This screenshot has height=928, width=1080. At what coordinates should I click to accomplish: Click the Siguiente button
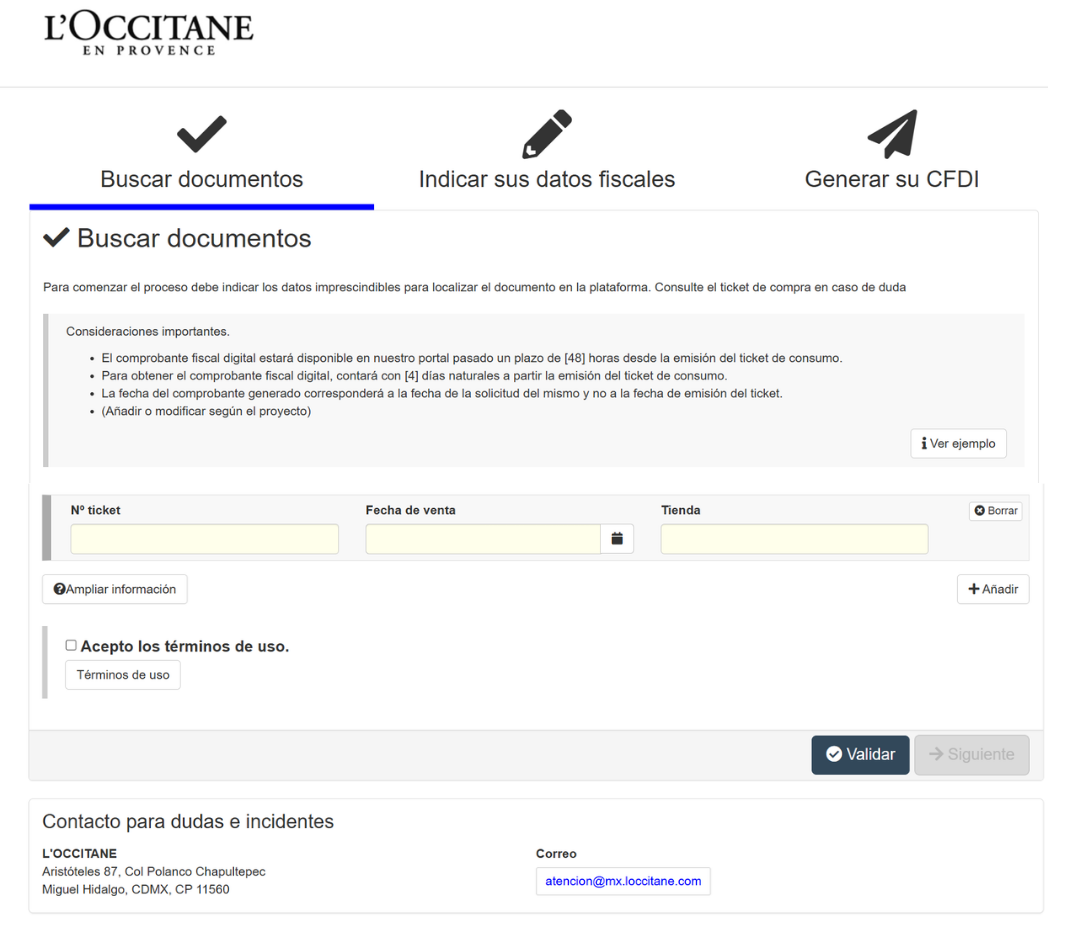(x=971, y=755)
